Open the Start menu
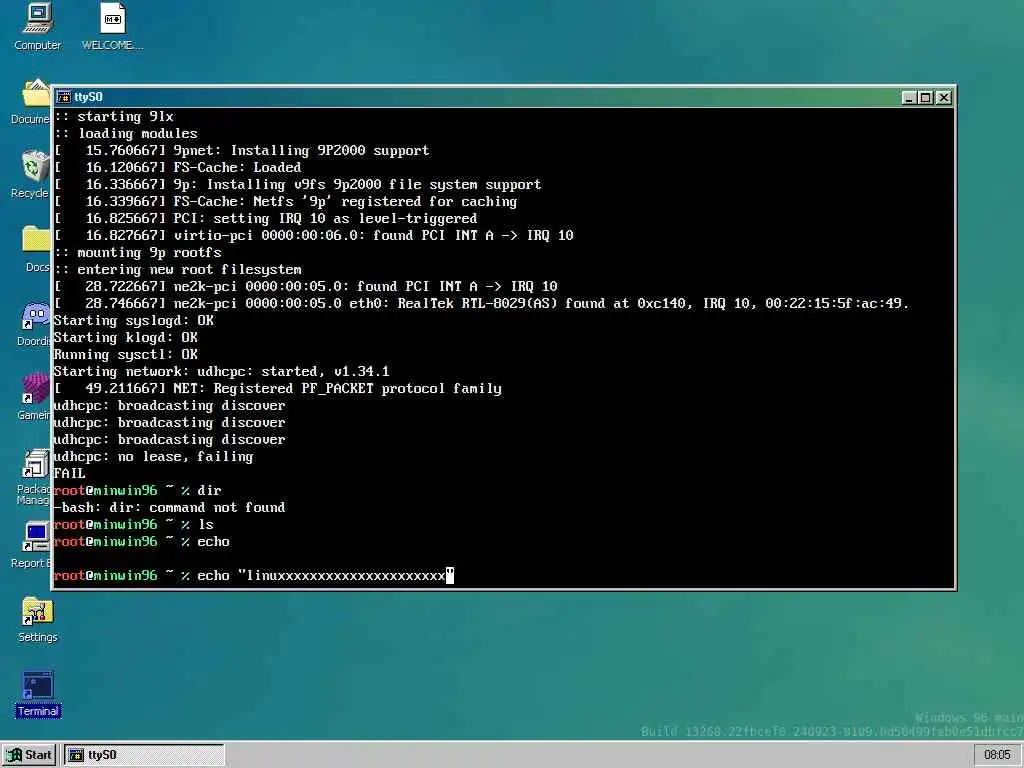Image resolution: width=1024 pixels, height=768 pixels. point(30,755)
